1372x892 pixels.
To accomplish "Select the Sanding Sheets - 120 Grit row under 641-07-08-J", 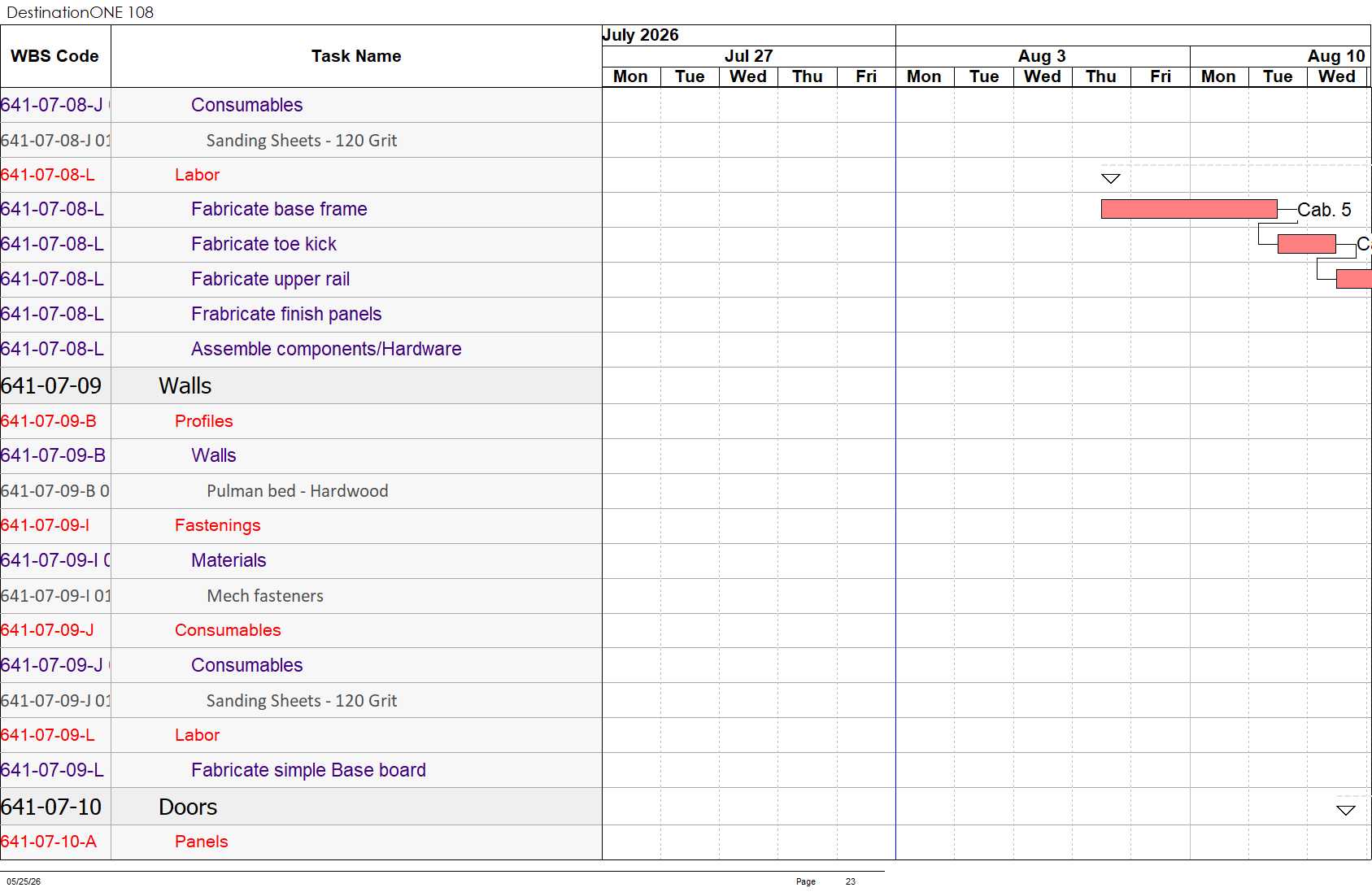I will click(x=302, y=140).
